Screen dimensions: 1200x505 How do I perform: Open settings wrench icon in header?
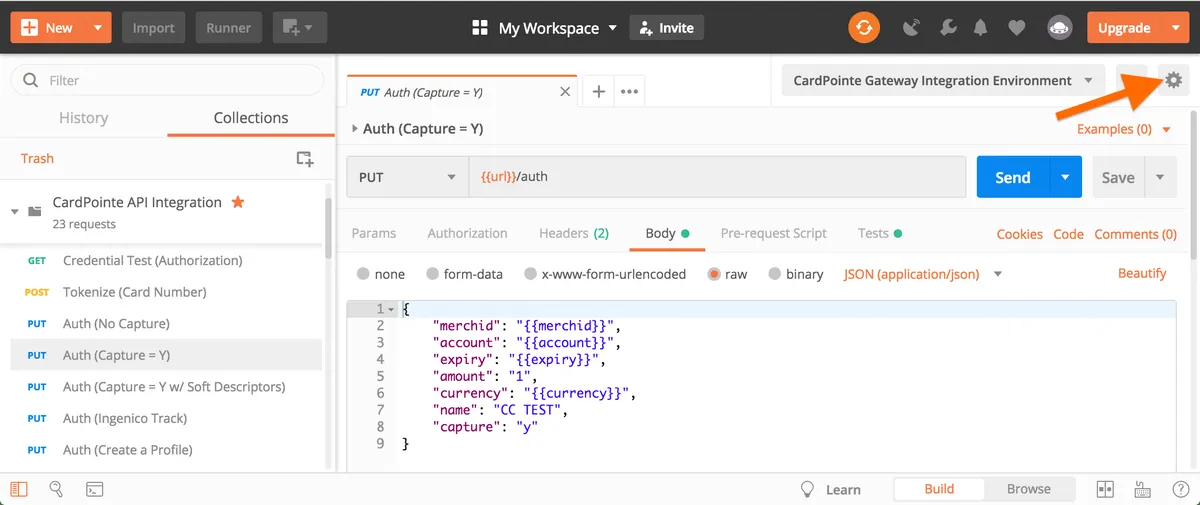click(x=946, y=28)
